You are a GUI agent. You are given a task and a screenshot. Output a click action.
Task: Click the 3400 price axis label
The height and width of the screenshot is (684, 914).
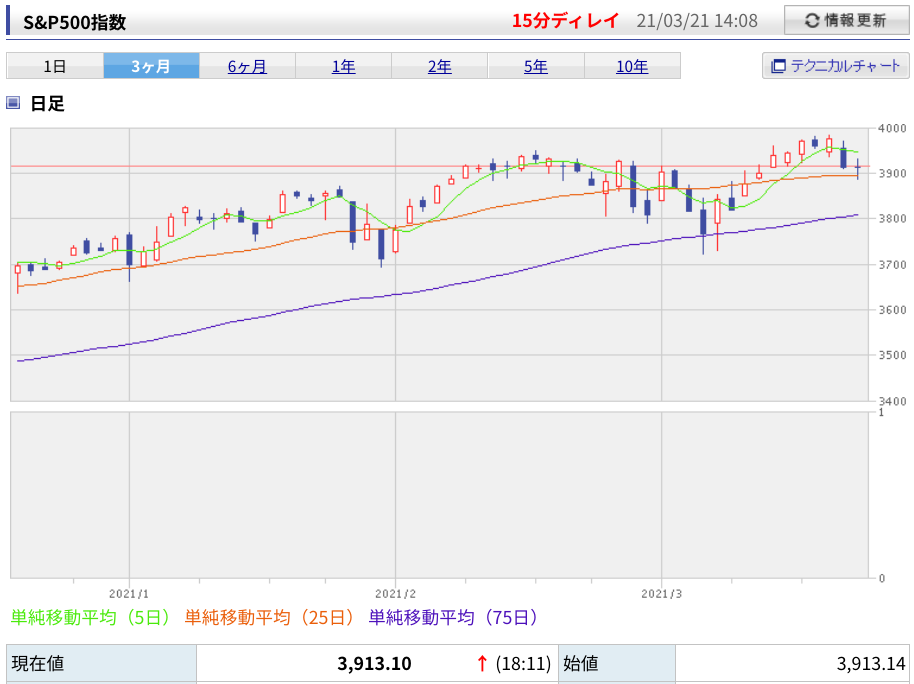tap(892, 401)
